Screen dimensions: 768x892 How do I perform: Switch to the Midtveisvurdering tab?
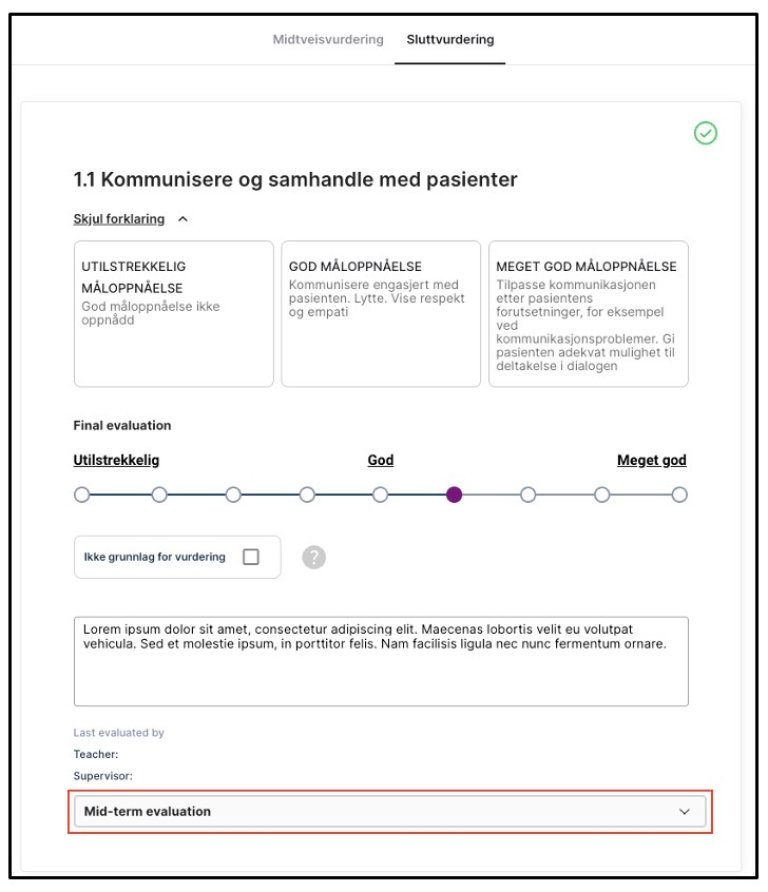coord(328,40)
